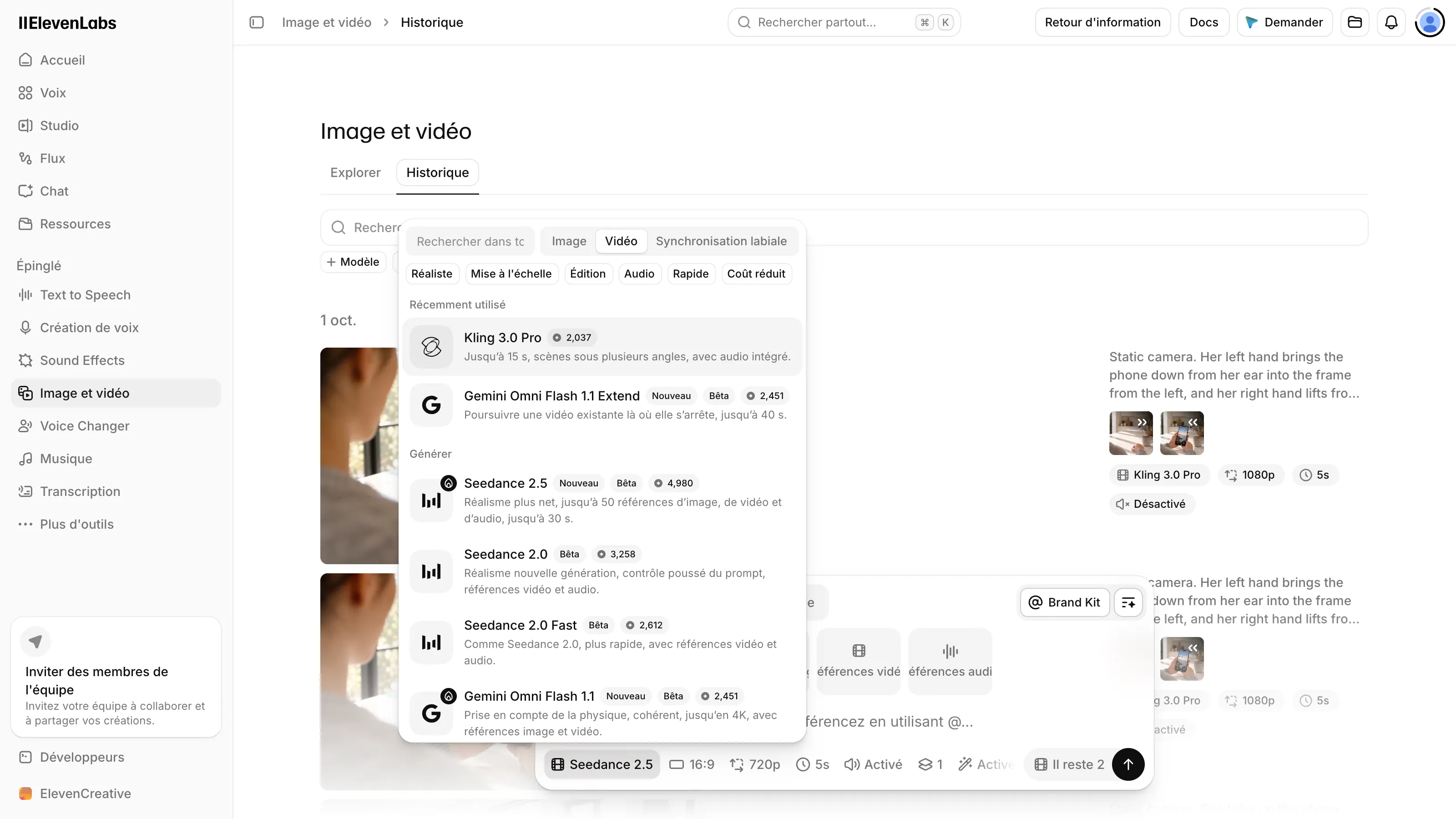Open the 16:9 aspect ratio dropdown
Viewport: 1456px width, 819px height.
pyautogui.click(x=692, y=764)
